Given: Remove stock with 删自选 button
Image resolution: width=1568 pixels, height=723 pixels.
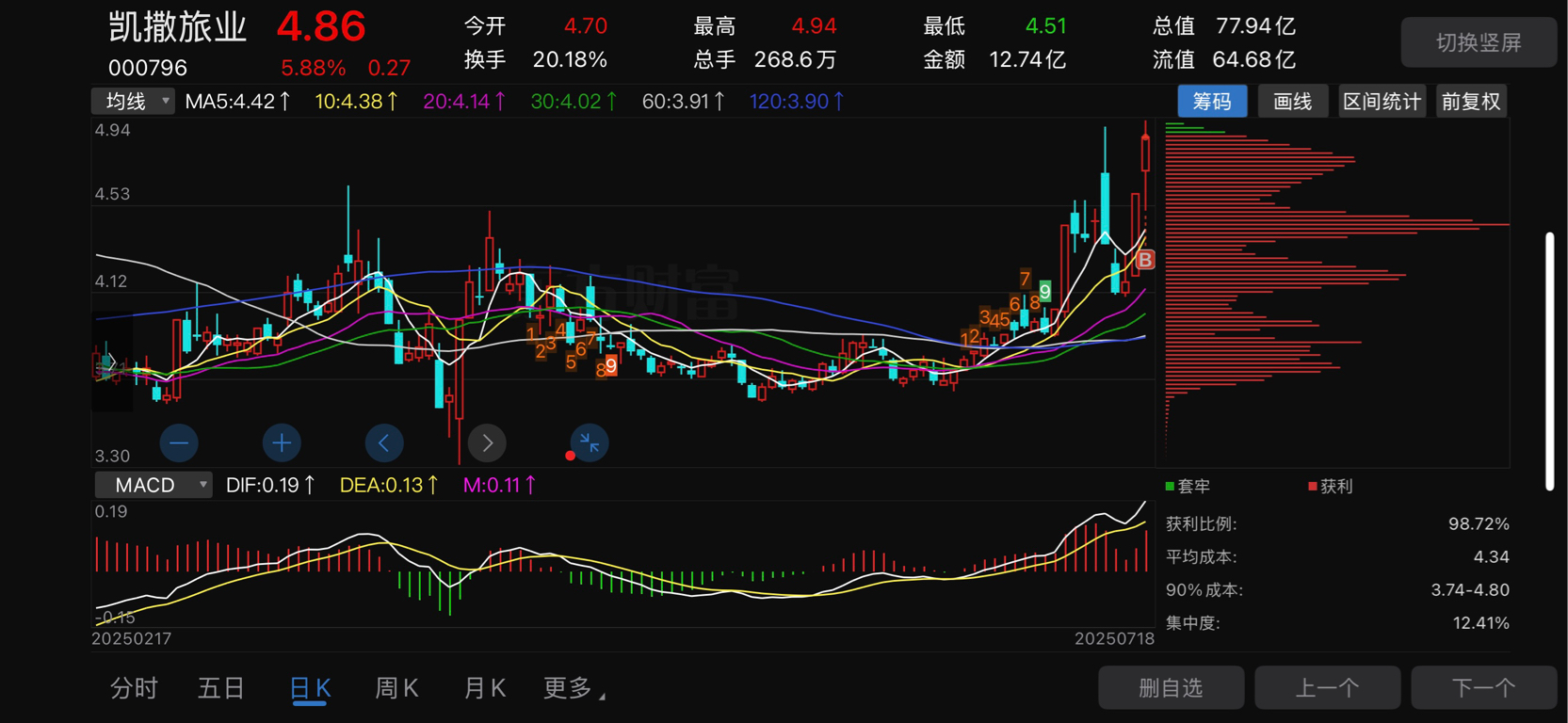Looking at the screenshot, I should point(1172,688).
